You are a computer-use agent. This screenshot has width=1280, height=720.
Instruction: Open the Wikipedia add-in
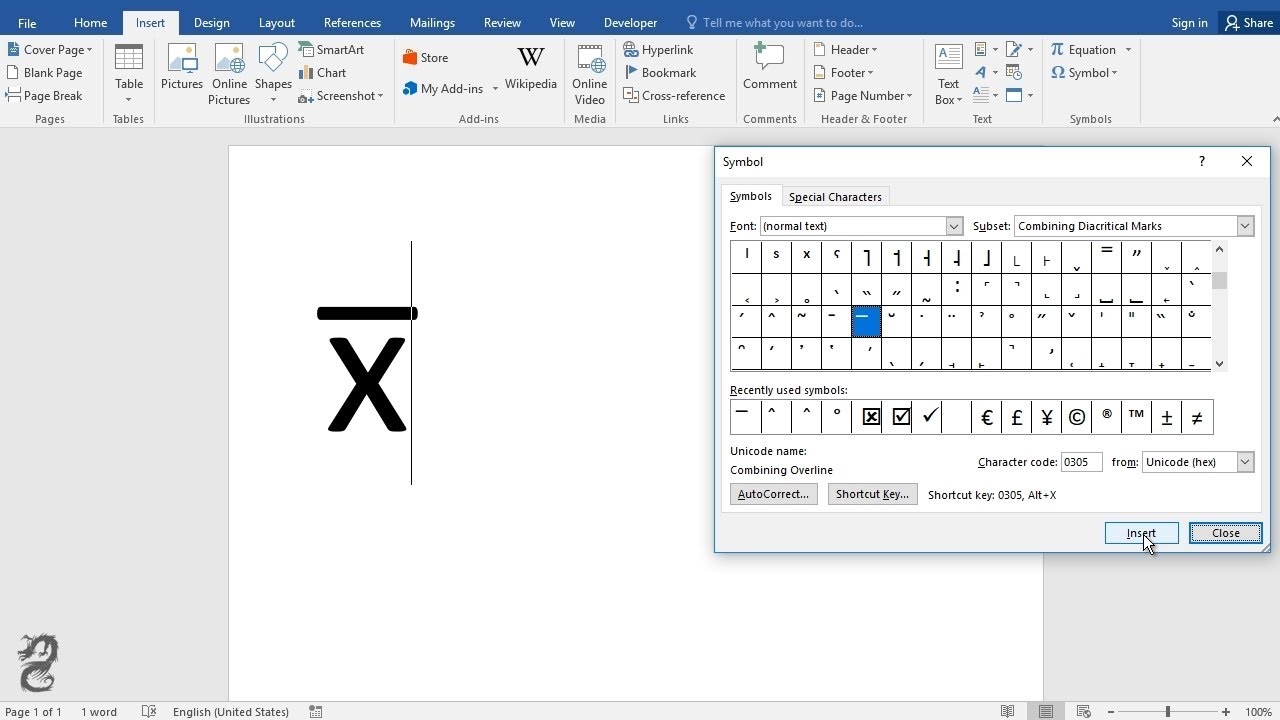click(x=531, y=68)
